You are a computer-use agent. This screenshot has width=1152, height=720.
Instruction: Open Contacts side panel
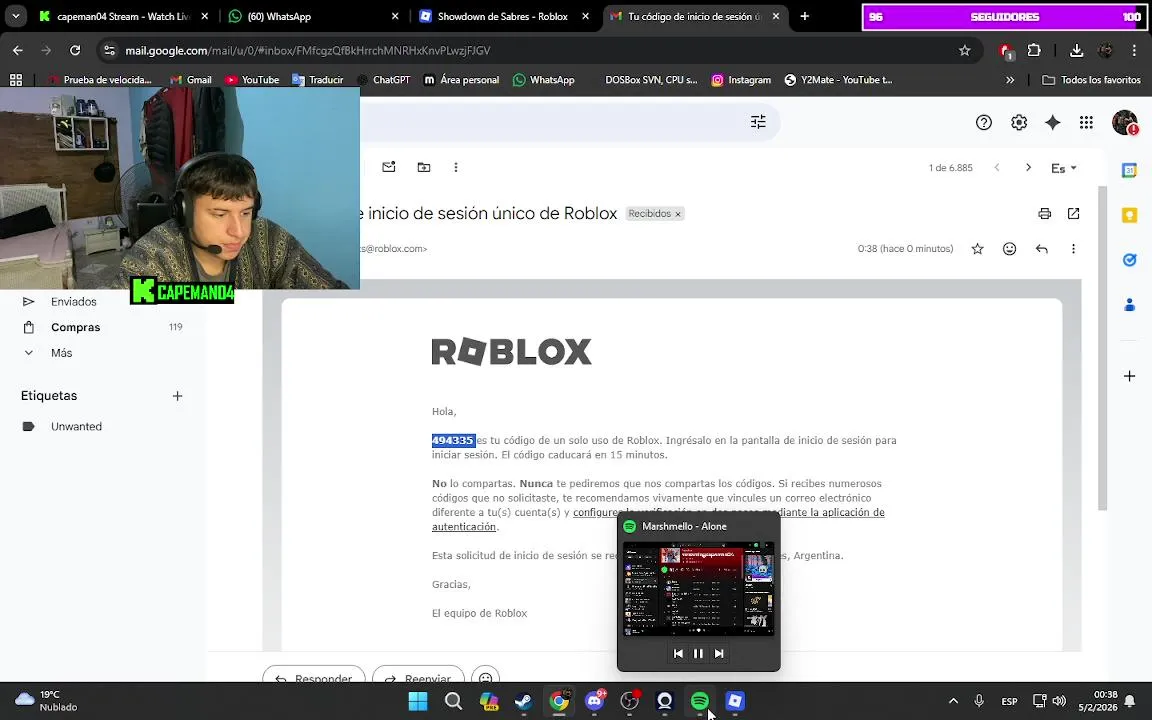[1129, 304]
